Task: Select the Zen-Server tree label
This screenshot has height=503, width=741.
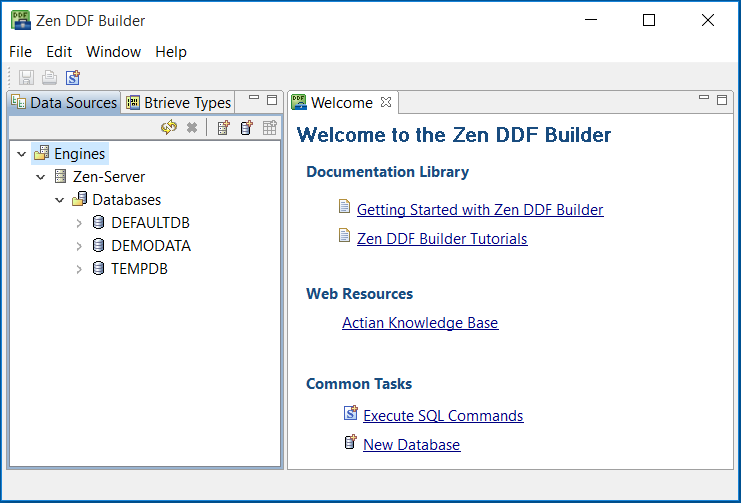Action: click(109, 176)
